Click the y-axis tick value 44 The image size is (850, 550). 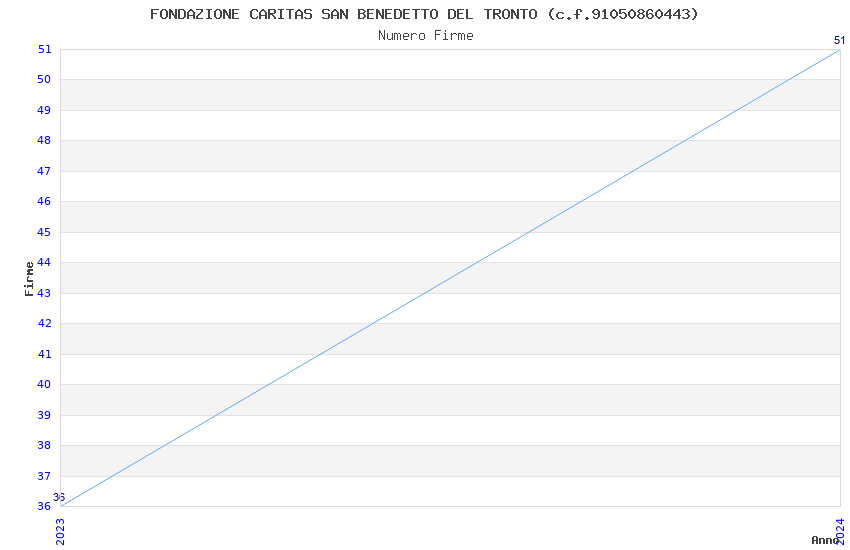click(44, 262)
